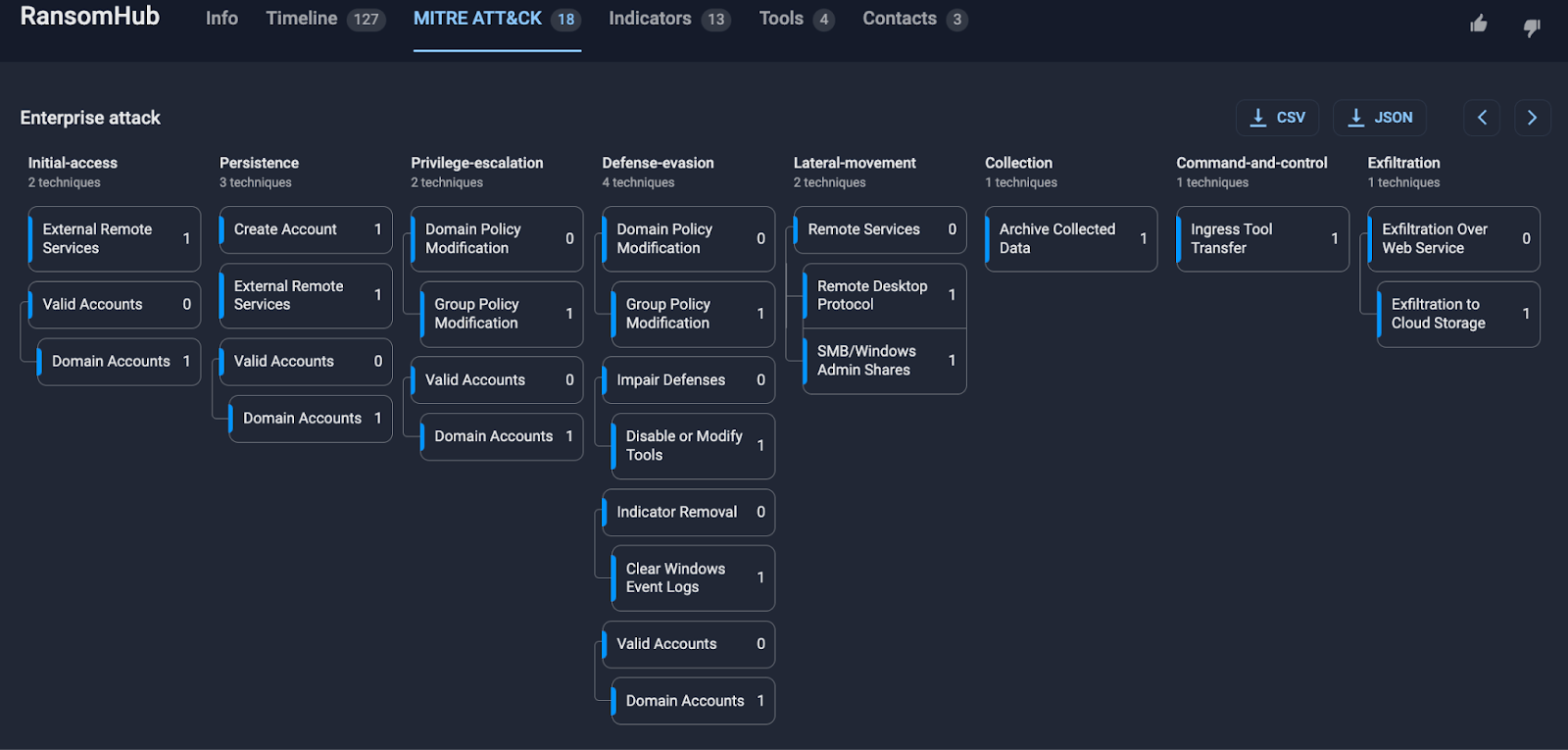Open the Ingress Tool Transfer technique
The image size is (1568, 750).
click(x=1261, y=238)
